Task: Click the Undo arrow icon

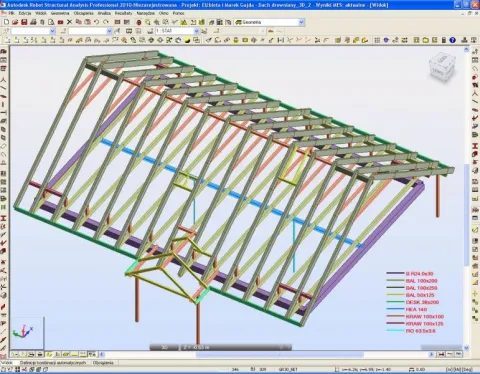Action: click(97, 22)
